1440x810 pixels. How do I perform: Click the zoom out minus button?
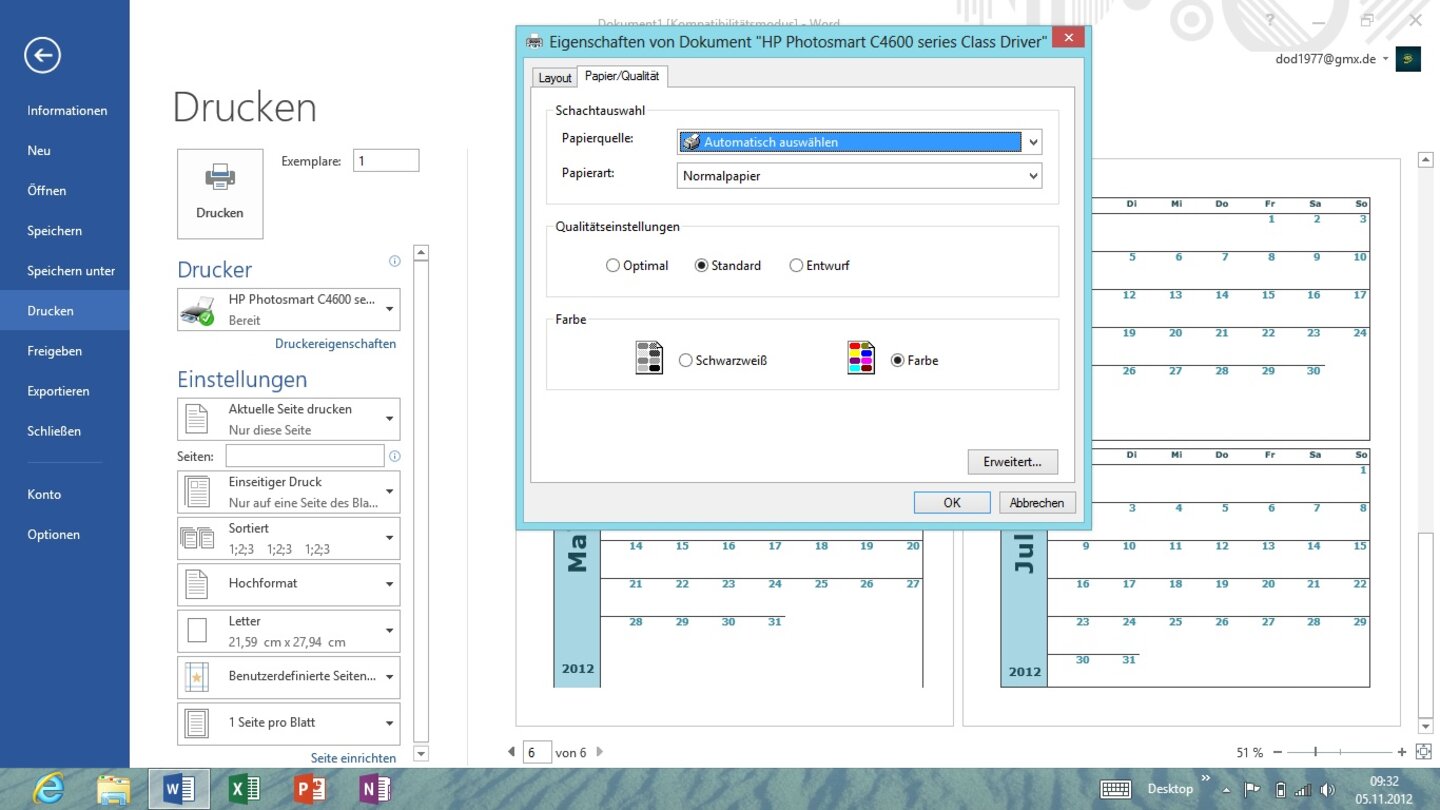click(1277, 752)
